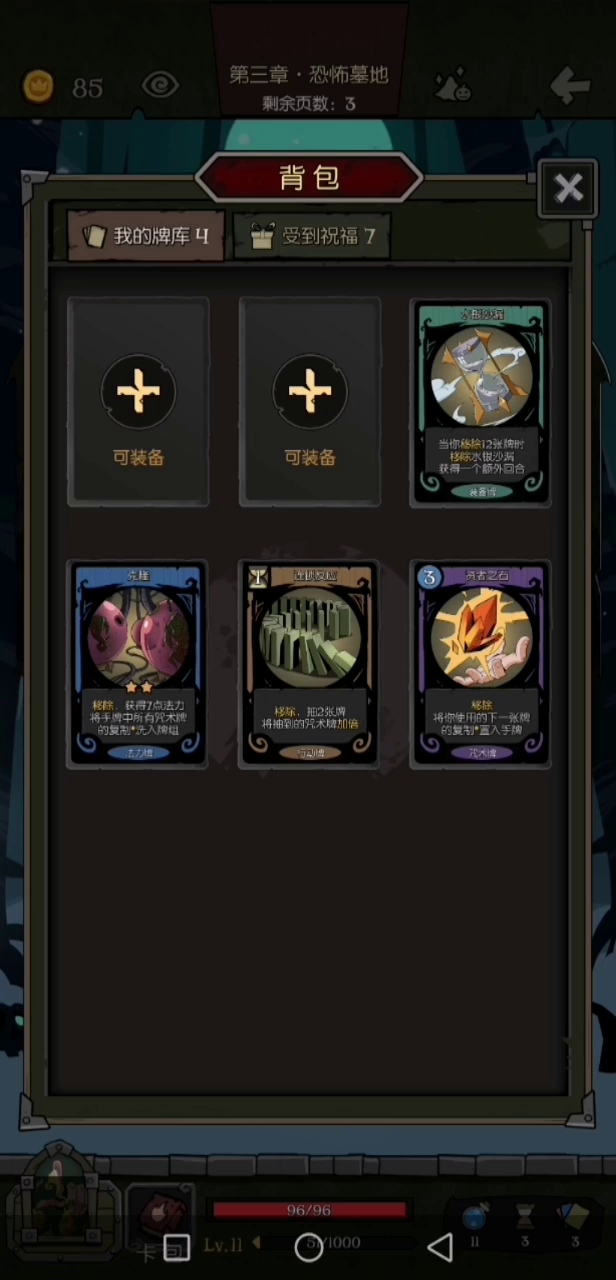The width and height of the screenshot is (616, 1280).
Task: Switch to the 我的牌库 tab
Action: (x=146, y=236)
